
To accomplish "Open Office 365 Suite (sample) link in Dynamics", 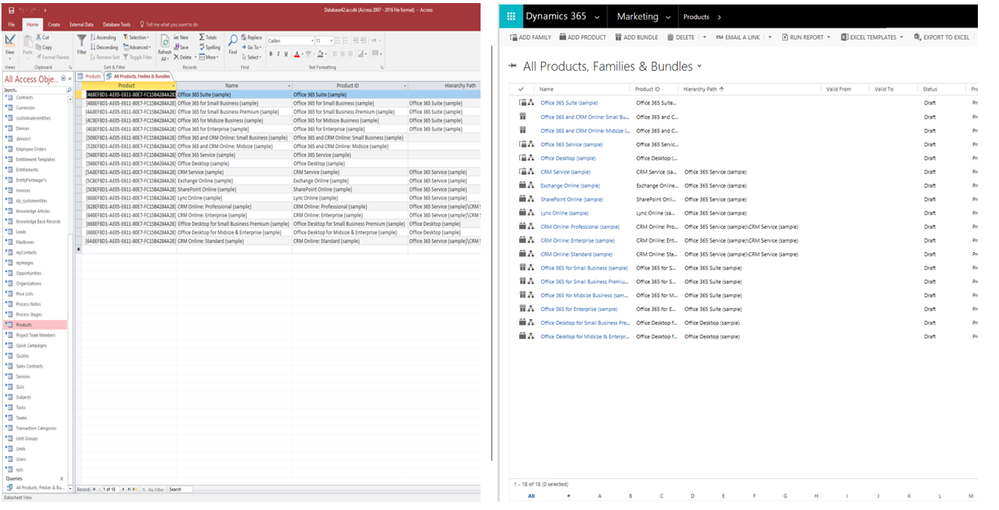I will point(569,103).
